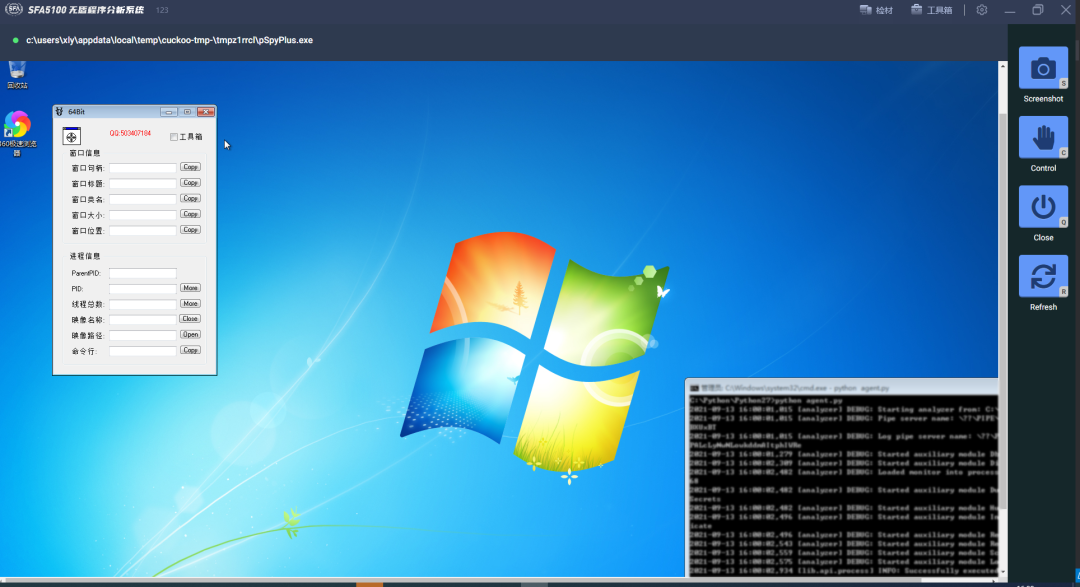
Task: Click the SFA logo icon
Action: pyautogui.click(x=13, y=9)
